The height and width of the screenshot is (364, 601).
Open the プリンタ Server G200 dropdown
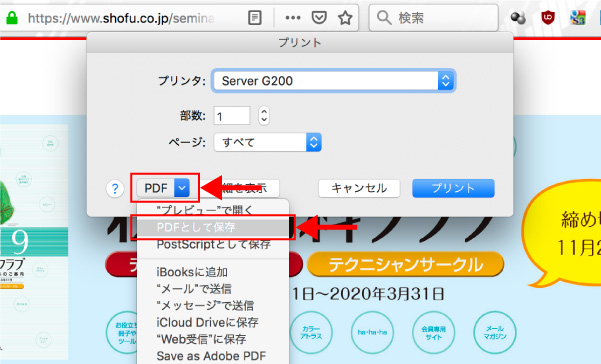[x=333, y=81]
